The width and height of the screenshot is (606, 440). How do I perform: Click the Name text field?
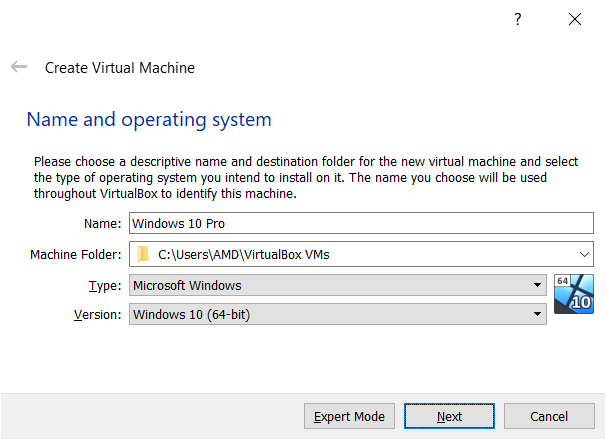360,224
